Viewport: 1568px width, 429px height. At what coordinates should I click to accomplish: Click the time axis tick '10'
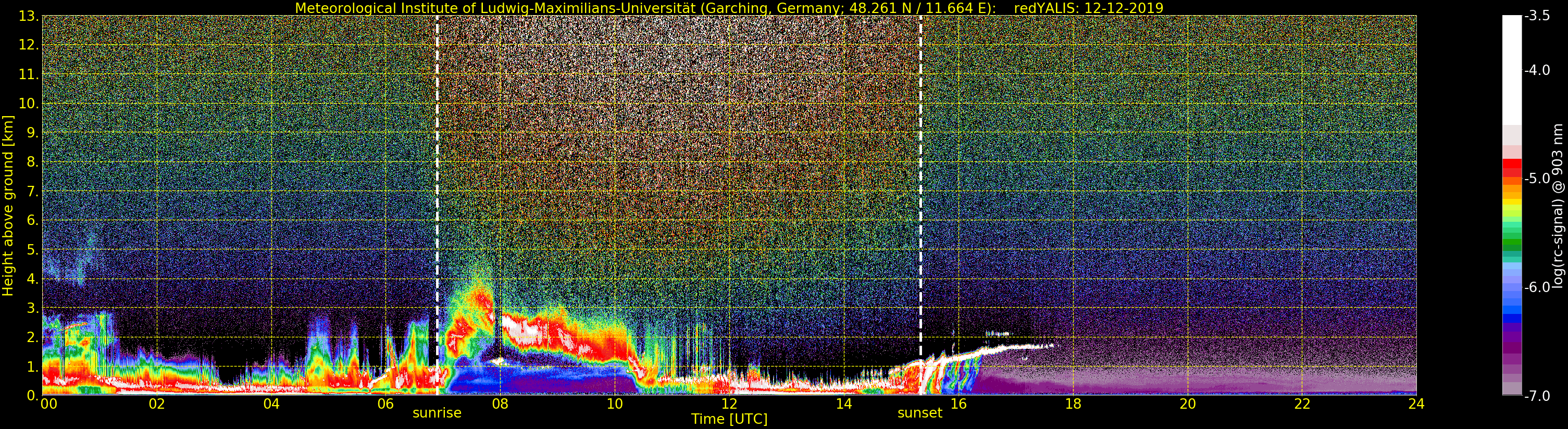click(615, 404)
